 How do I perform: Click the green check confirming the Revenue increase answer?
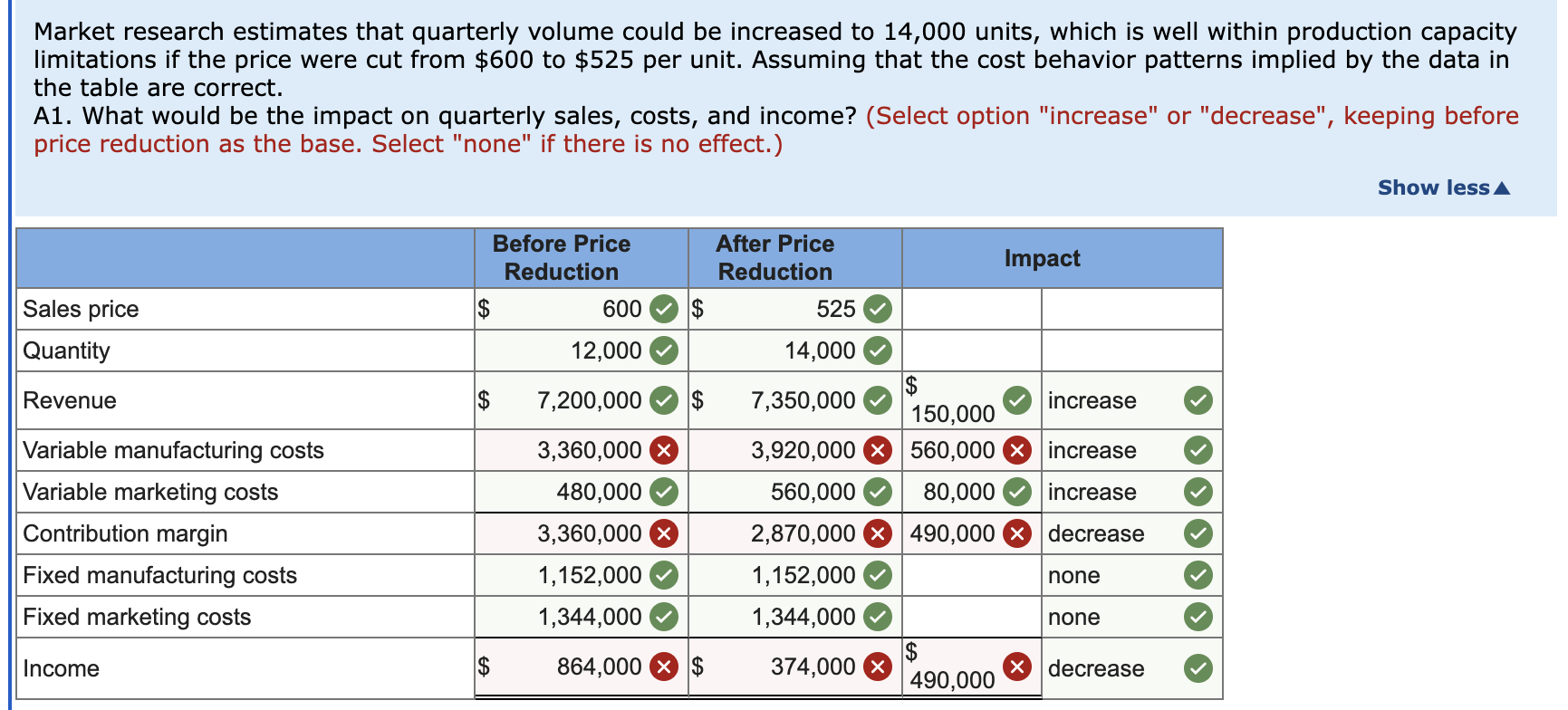click(1198, 400)
